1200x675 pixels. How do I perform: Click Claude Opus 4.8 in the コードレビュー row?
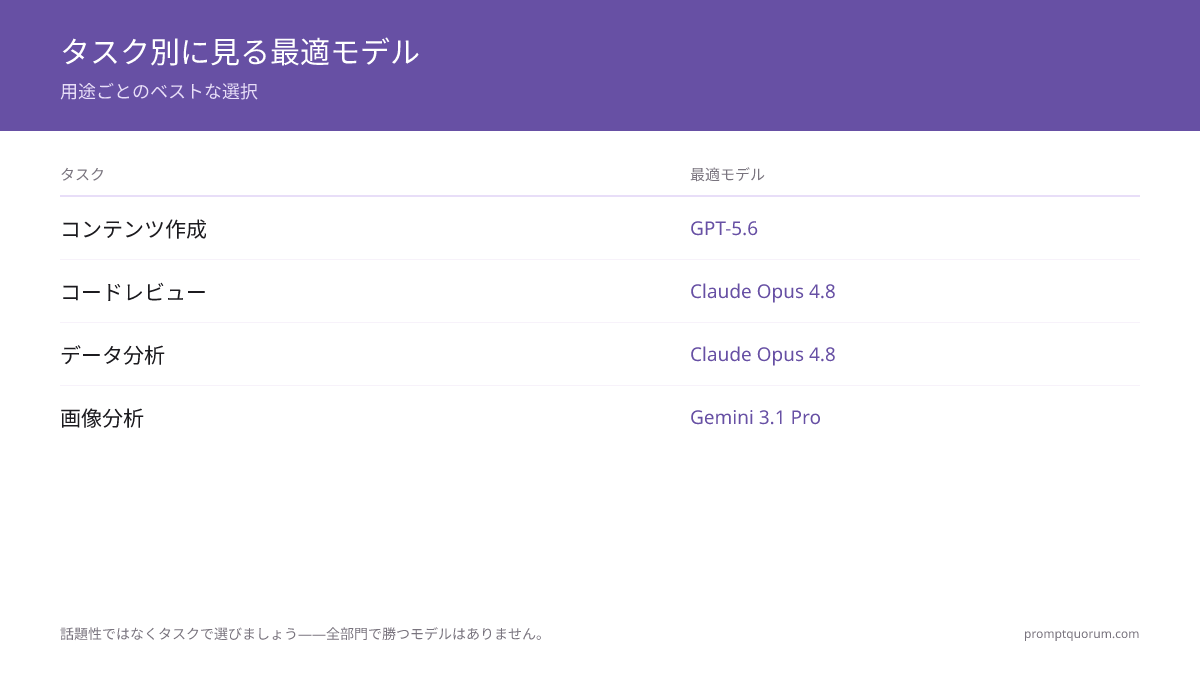pos(763,292)
